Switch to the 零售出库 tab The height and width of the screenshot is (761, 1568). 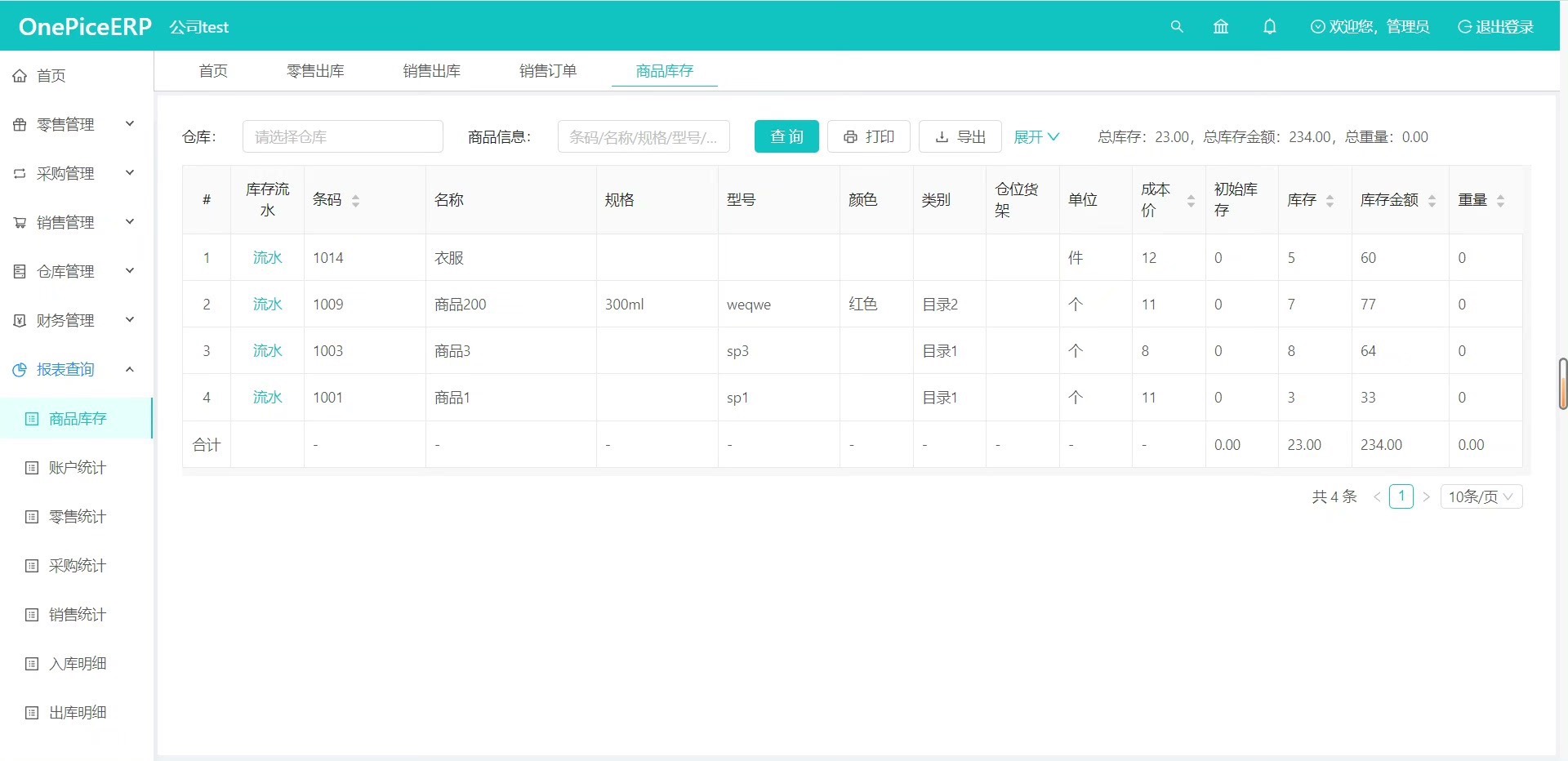click(315, 71)
